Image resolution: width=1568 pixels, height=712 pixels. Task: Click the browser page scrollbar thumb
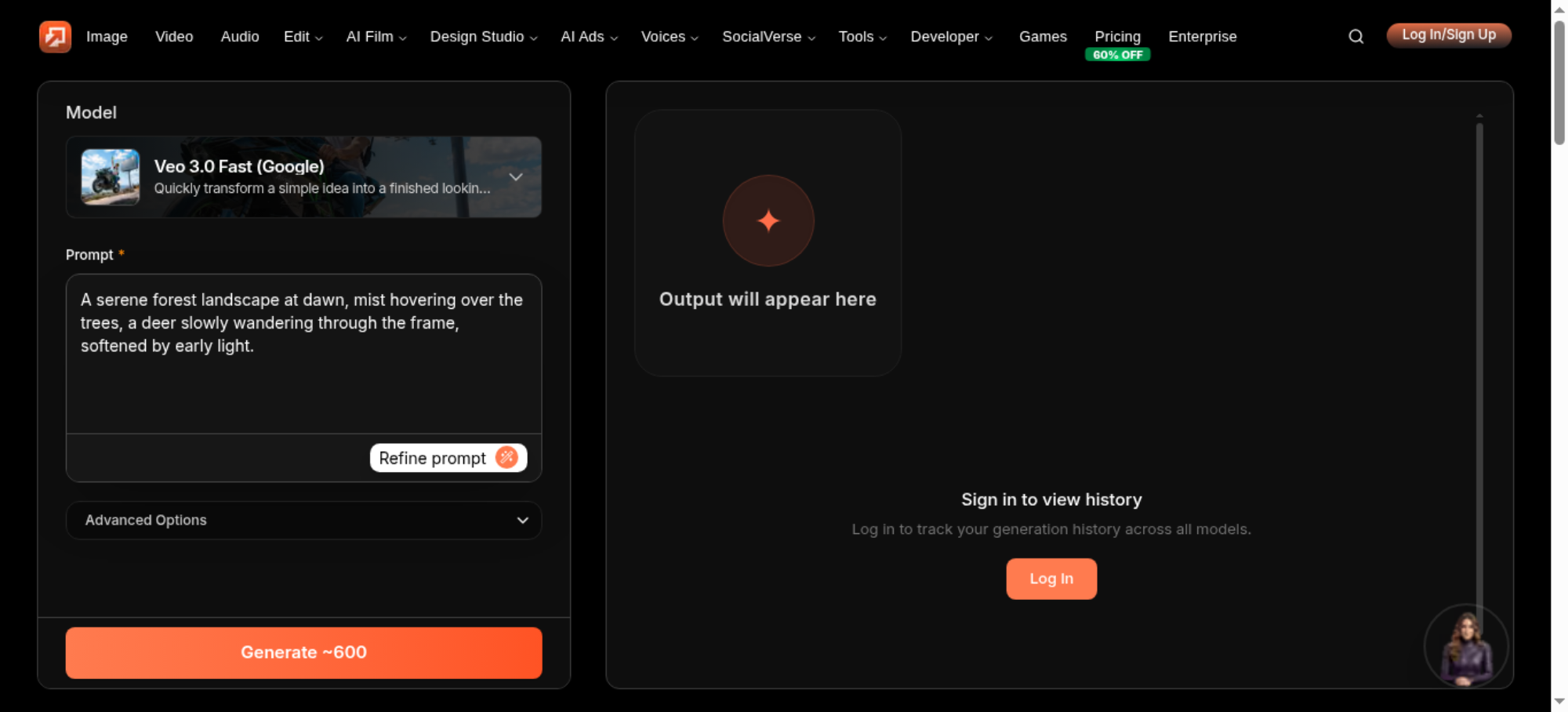pos(1559,82)
